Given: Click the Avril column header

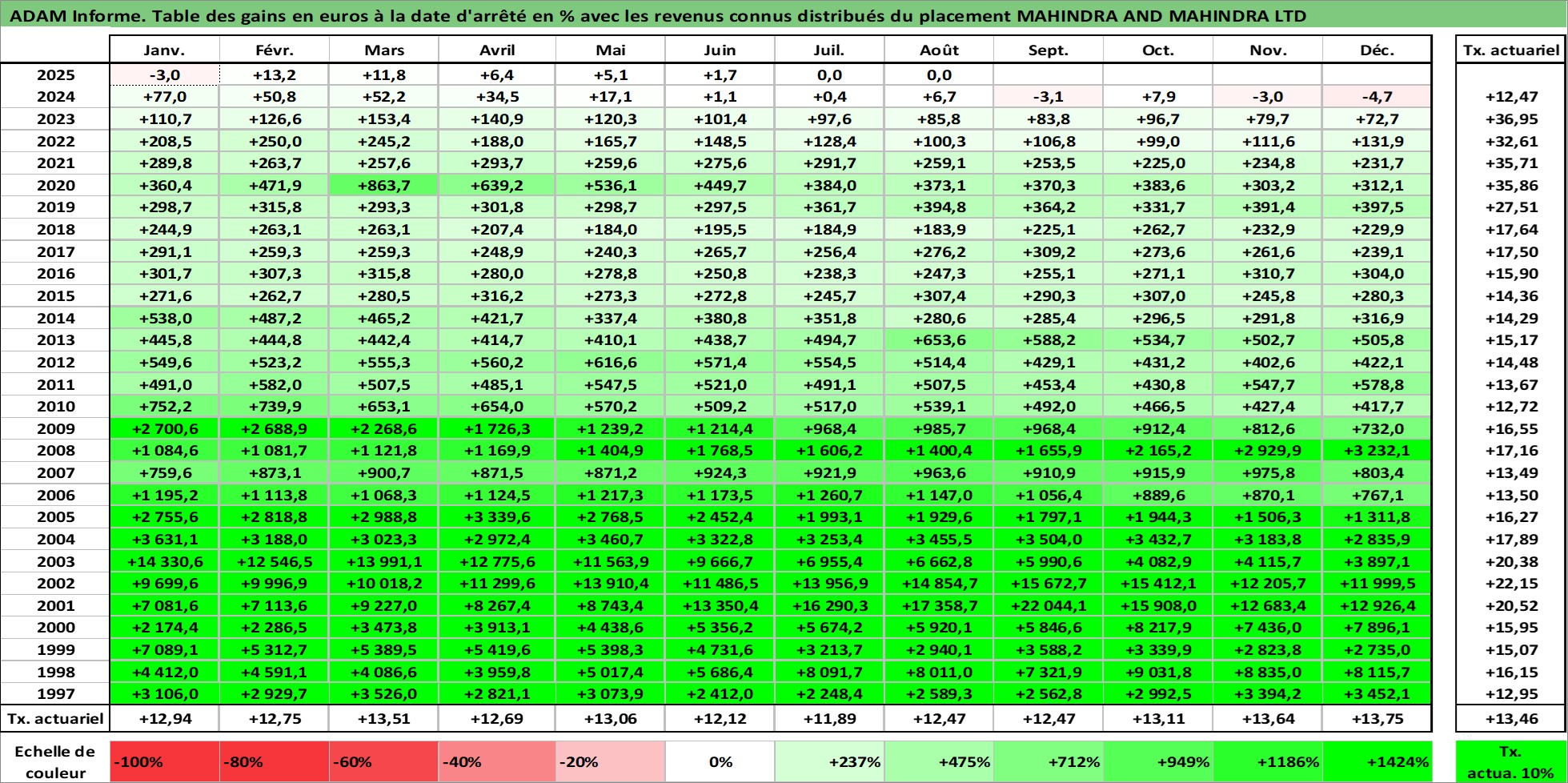Looking at the screenshot, I should coord(497,50).
